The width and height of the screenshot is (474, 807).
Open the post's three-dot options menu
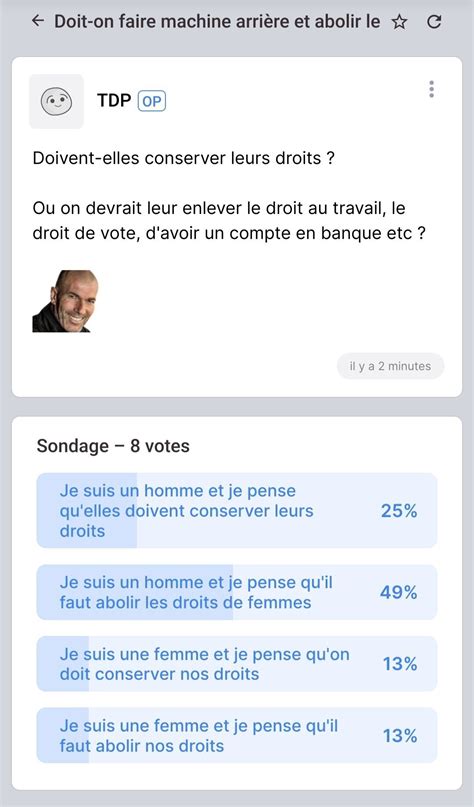[431, 89]
